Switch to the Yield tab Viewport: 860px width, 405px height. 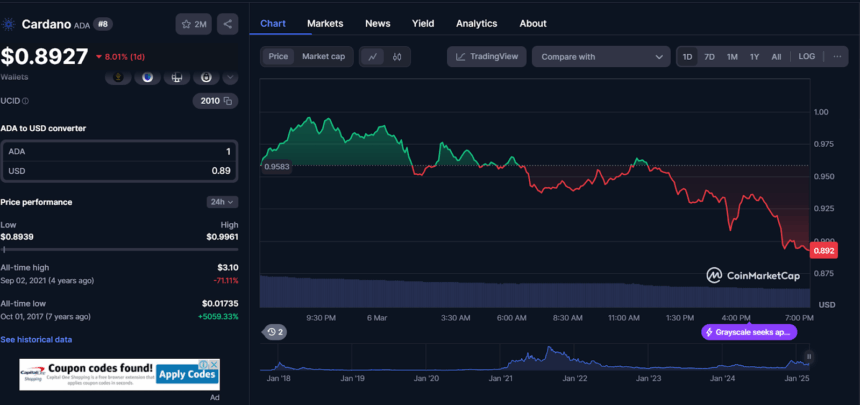click(x=423, y=24)
